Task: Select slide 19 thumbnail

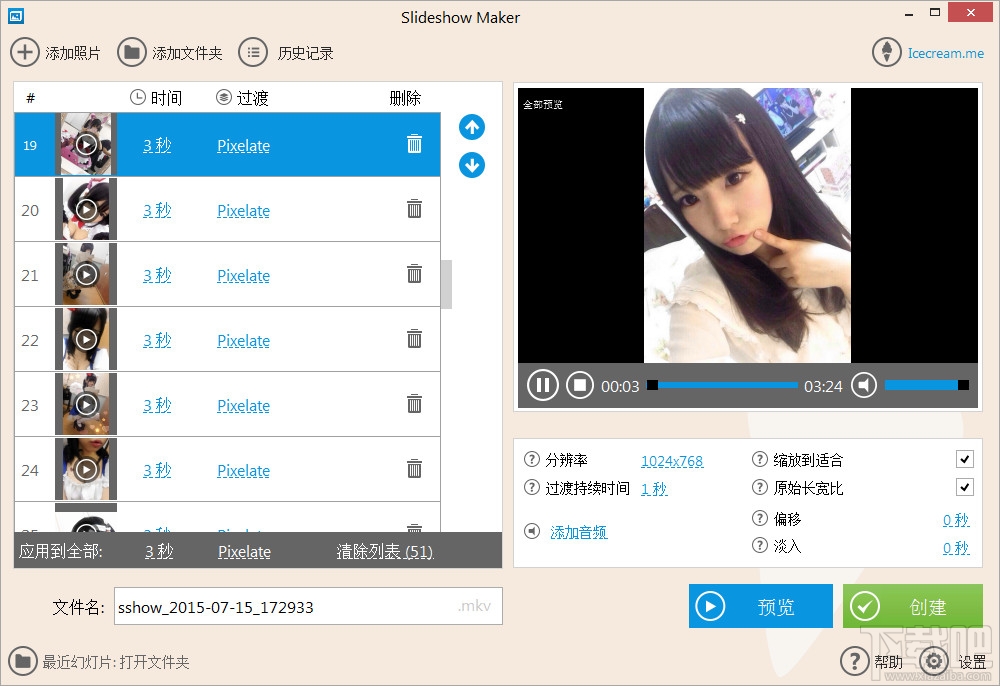Action: pos(86,145)
